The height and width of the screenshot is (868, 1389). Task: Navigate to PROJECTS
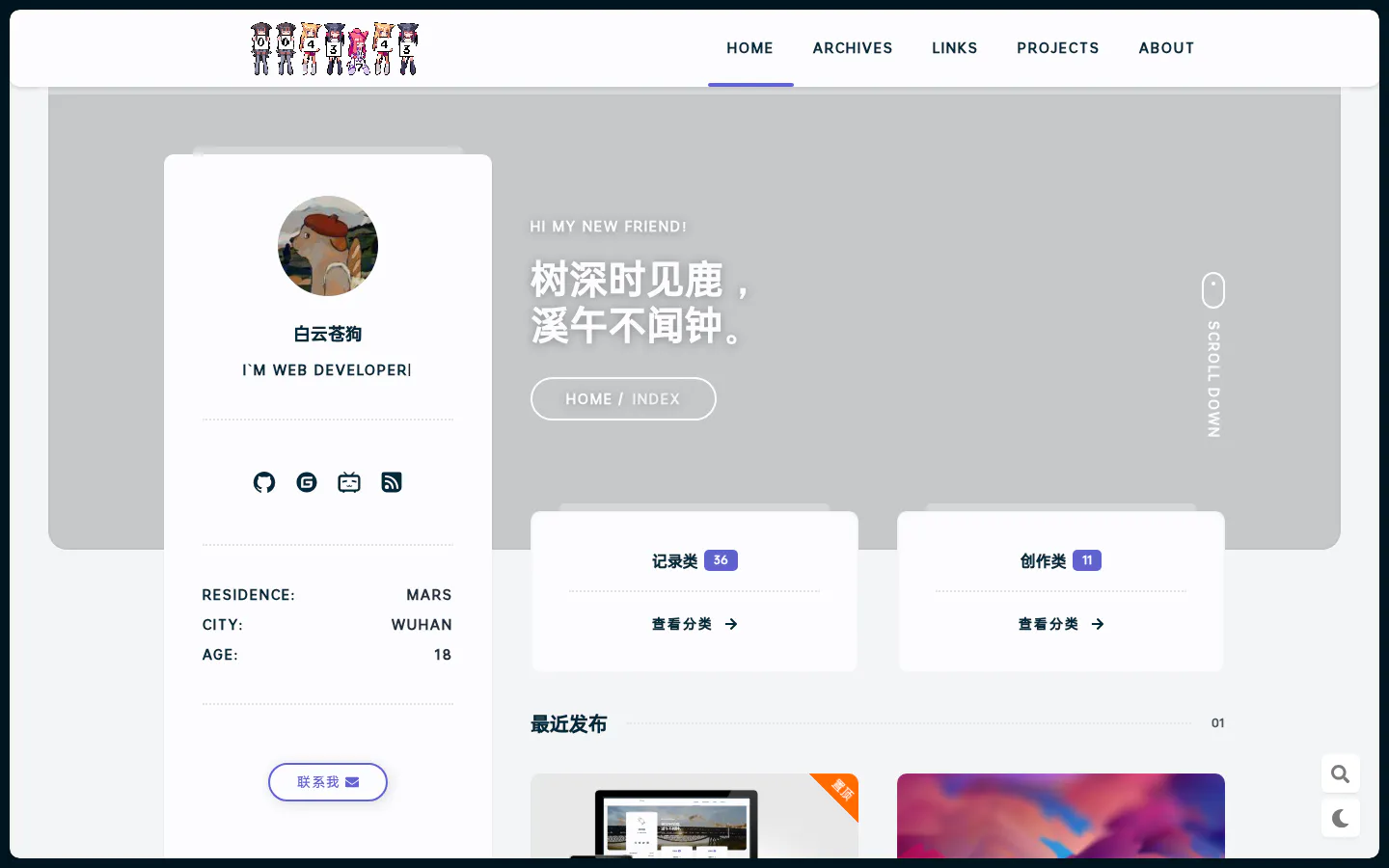click(x=1058, y=48)
